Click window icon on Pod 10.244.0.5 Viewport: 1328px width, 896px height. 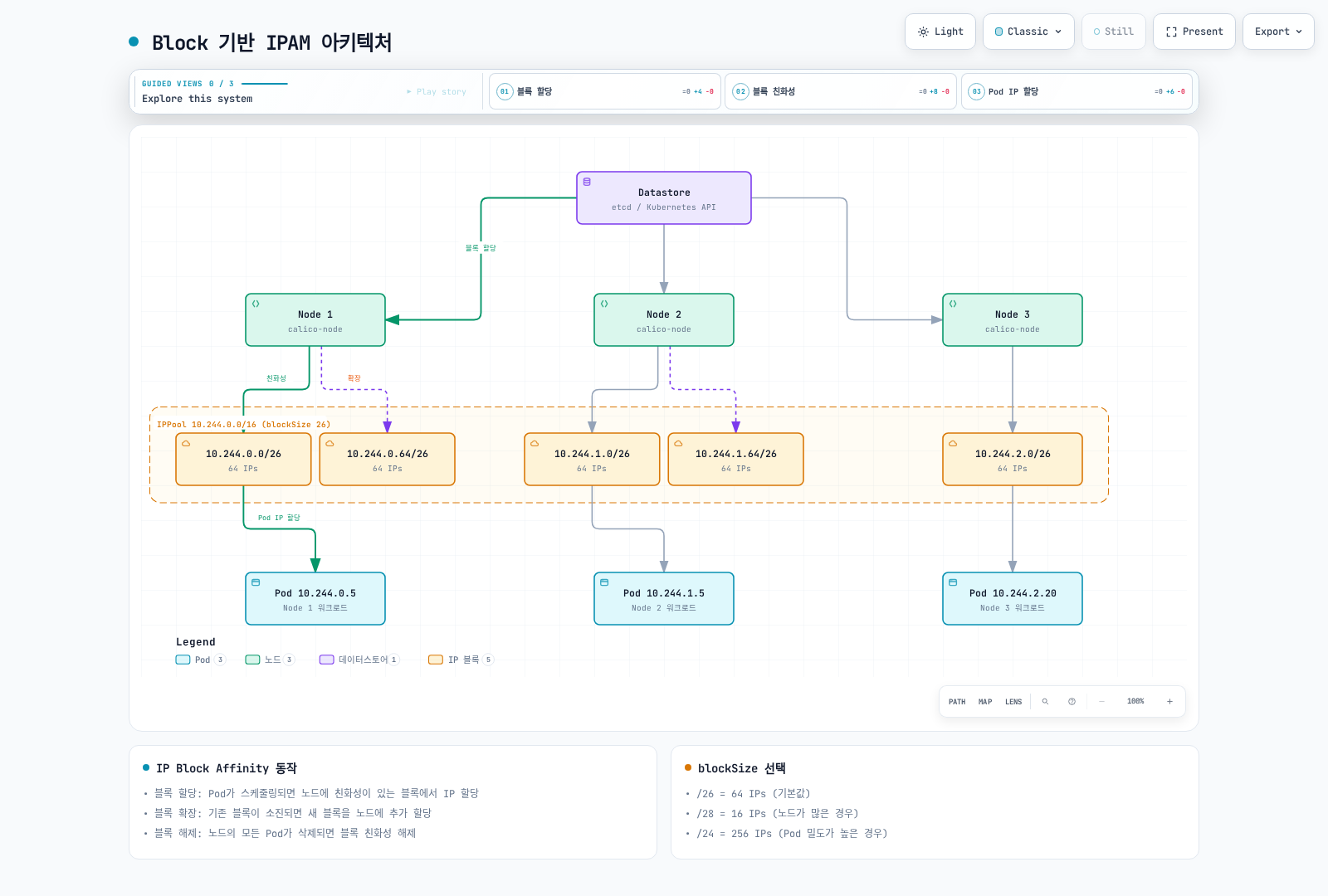pyautogui.click(x=256, y=582)
